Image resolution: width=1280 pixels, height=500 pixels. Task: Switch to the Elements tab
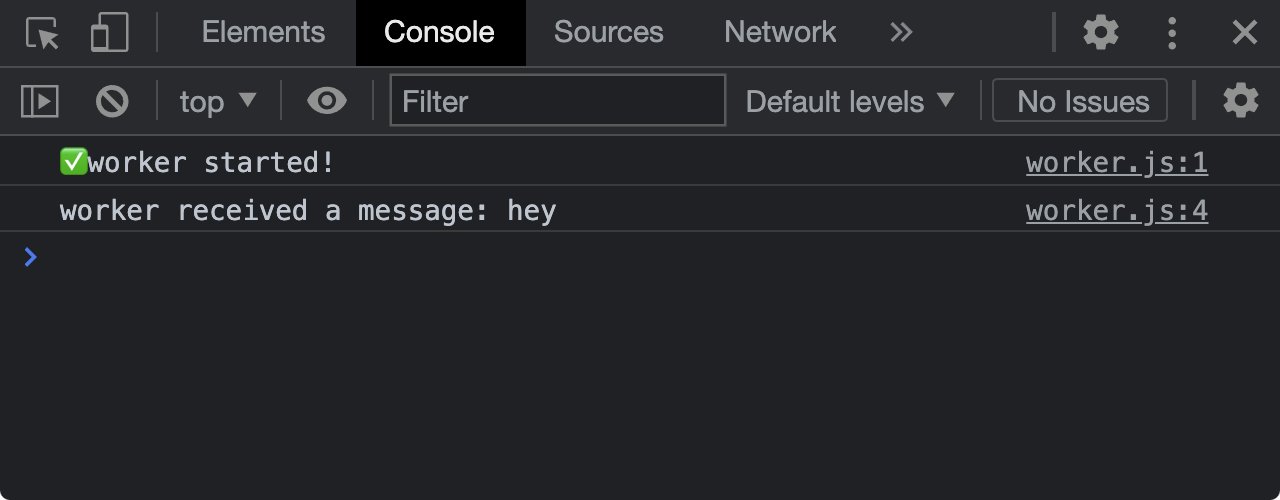(x=263, y=33)
